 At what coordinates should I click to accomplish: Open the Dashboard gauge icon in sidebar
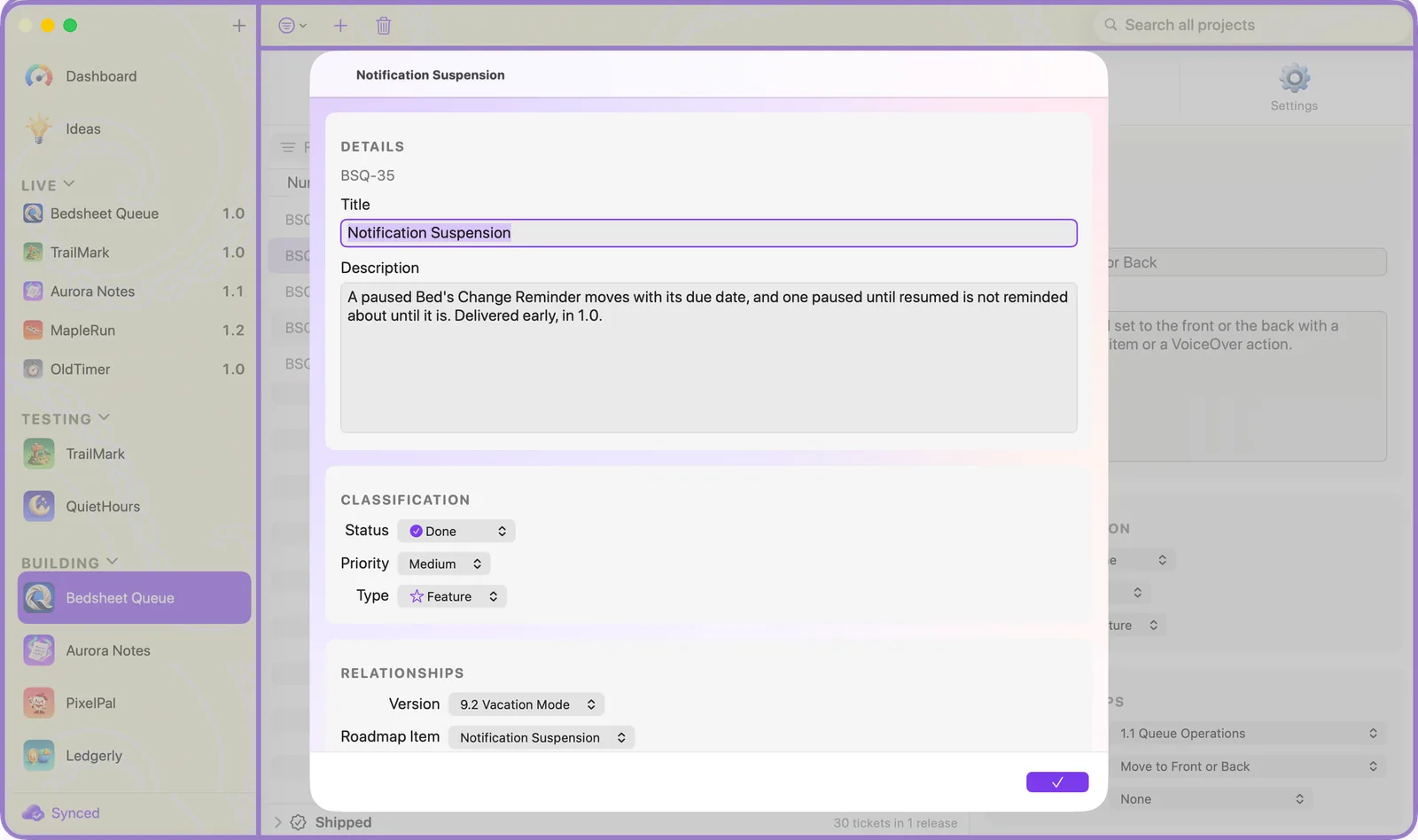39,76
